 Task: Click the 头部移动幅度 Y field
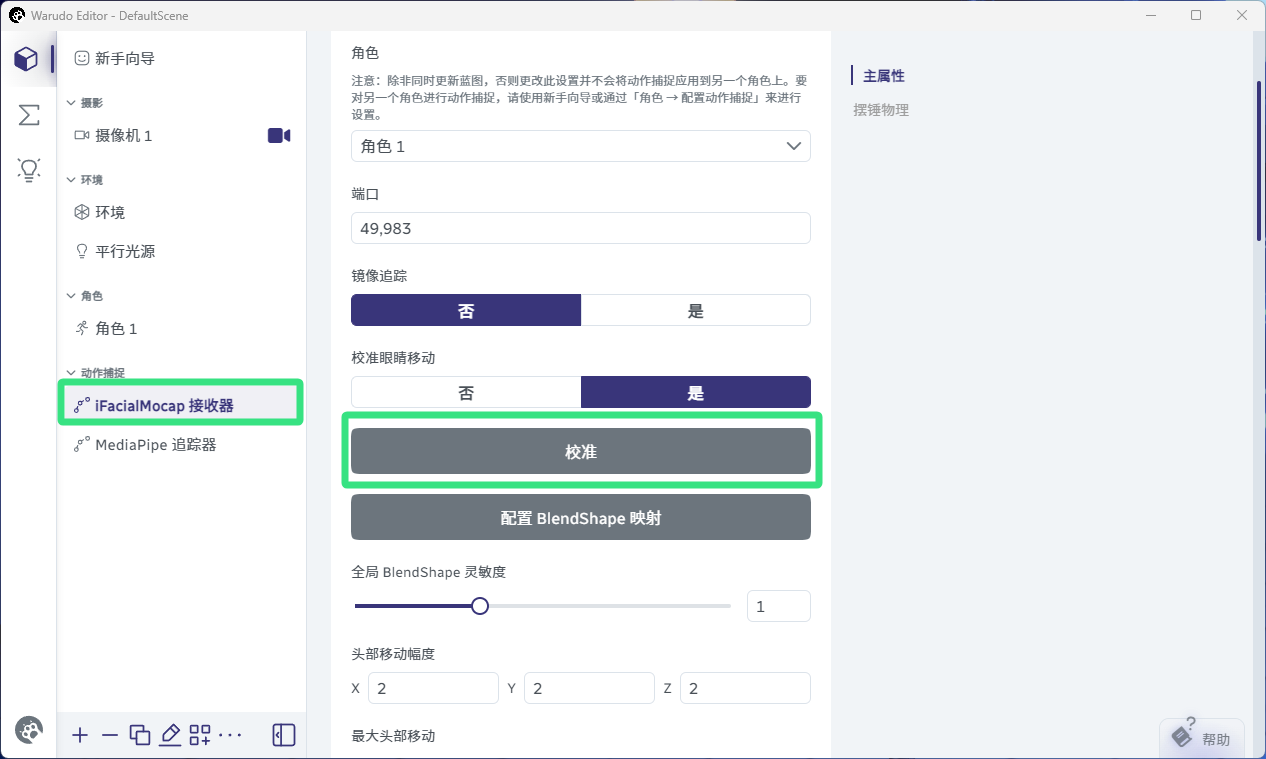coord(589,688)
